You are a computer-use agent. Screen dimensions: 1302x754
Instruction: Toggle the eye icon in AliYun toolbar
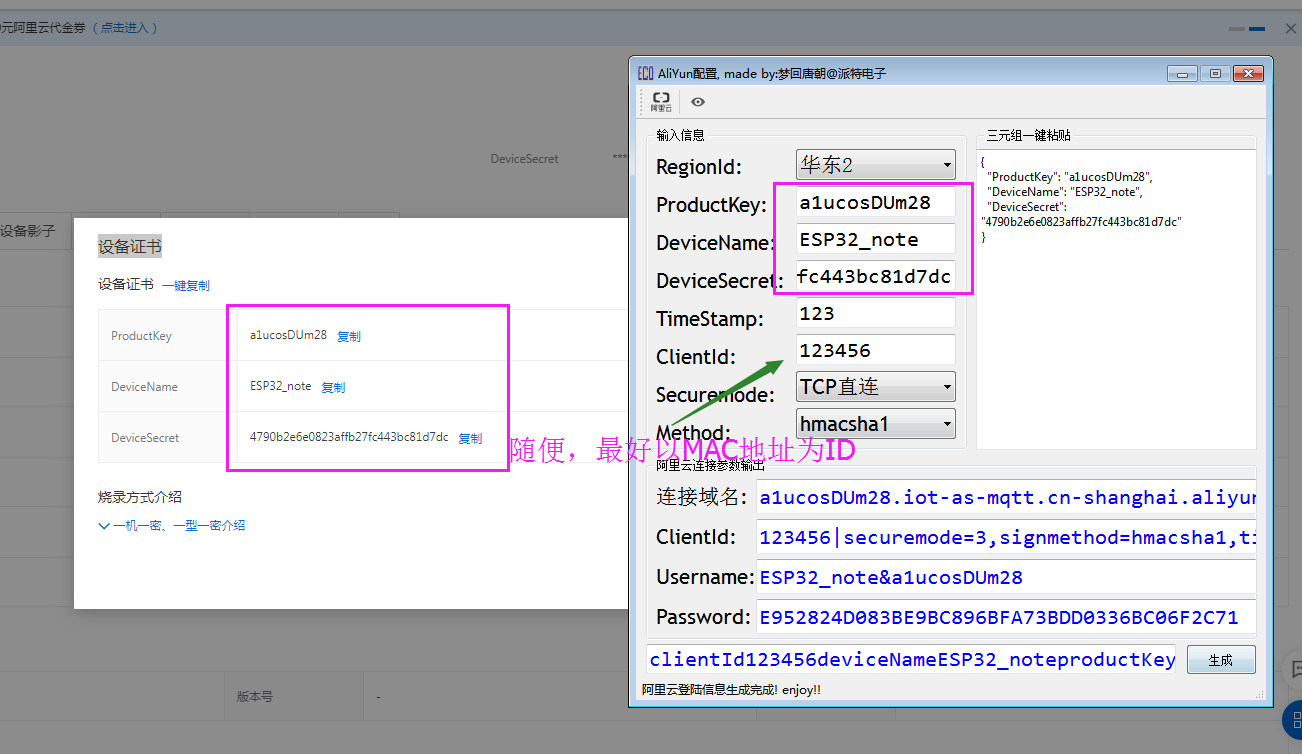point(698,101)
